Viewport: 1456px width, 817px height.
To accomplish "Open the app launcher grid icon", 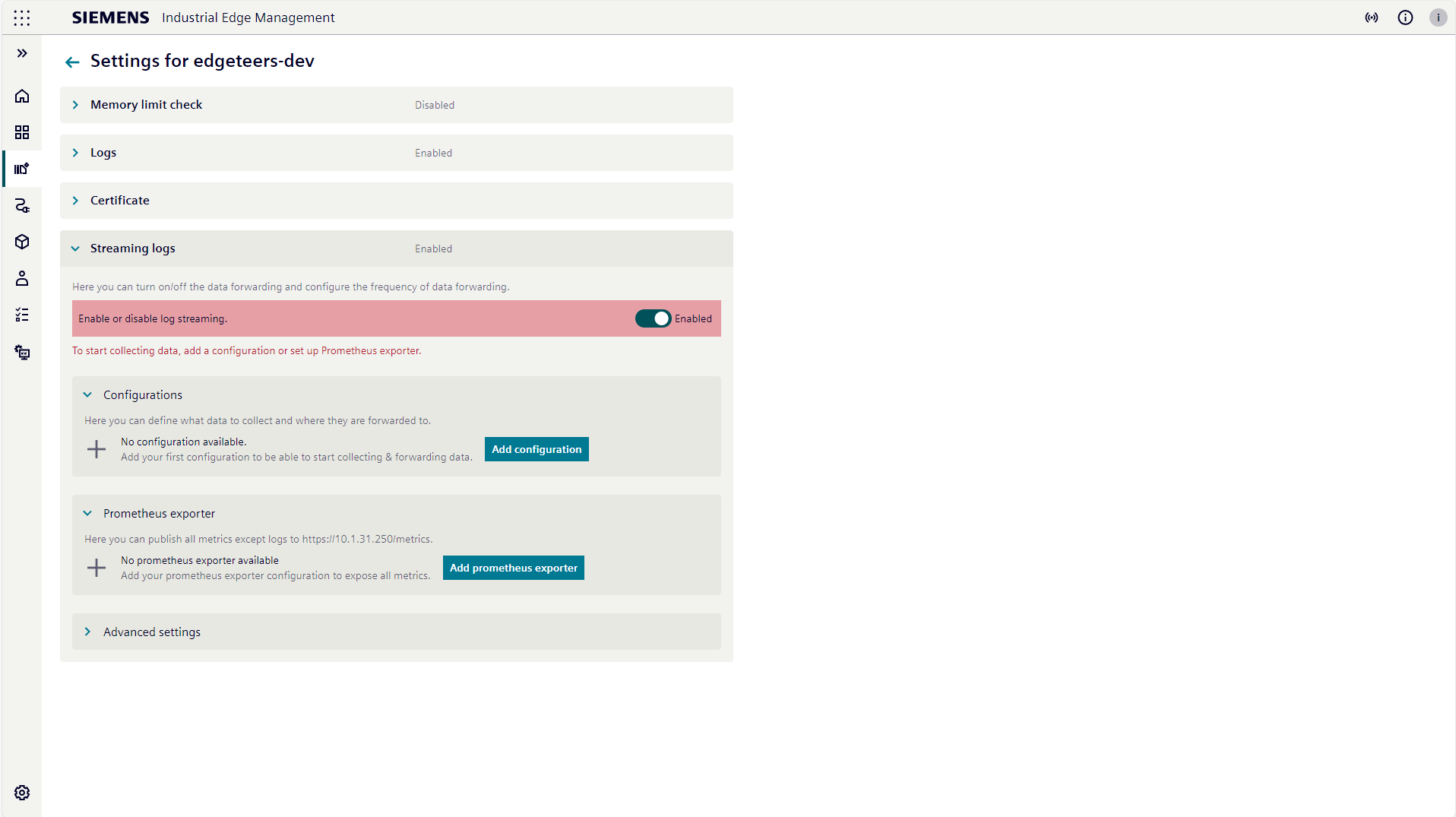I will tap(22, 17).
